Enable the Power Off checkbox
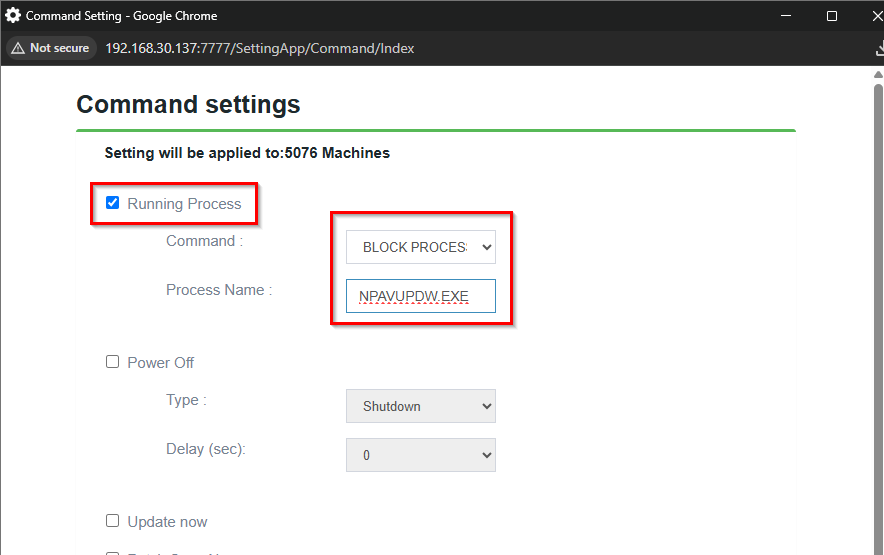Image resolution: width=884 pixels, height=555 pixels. 113,362
